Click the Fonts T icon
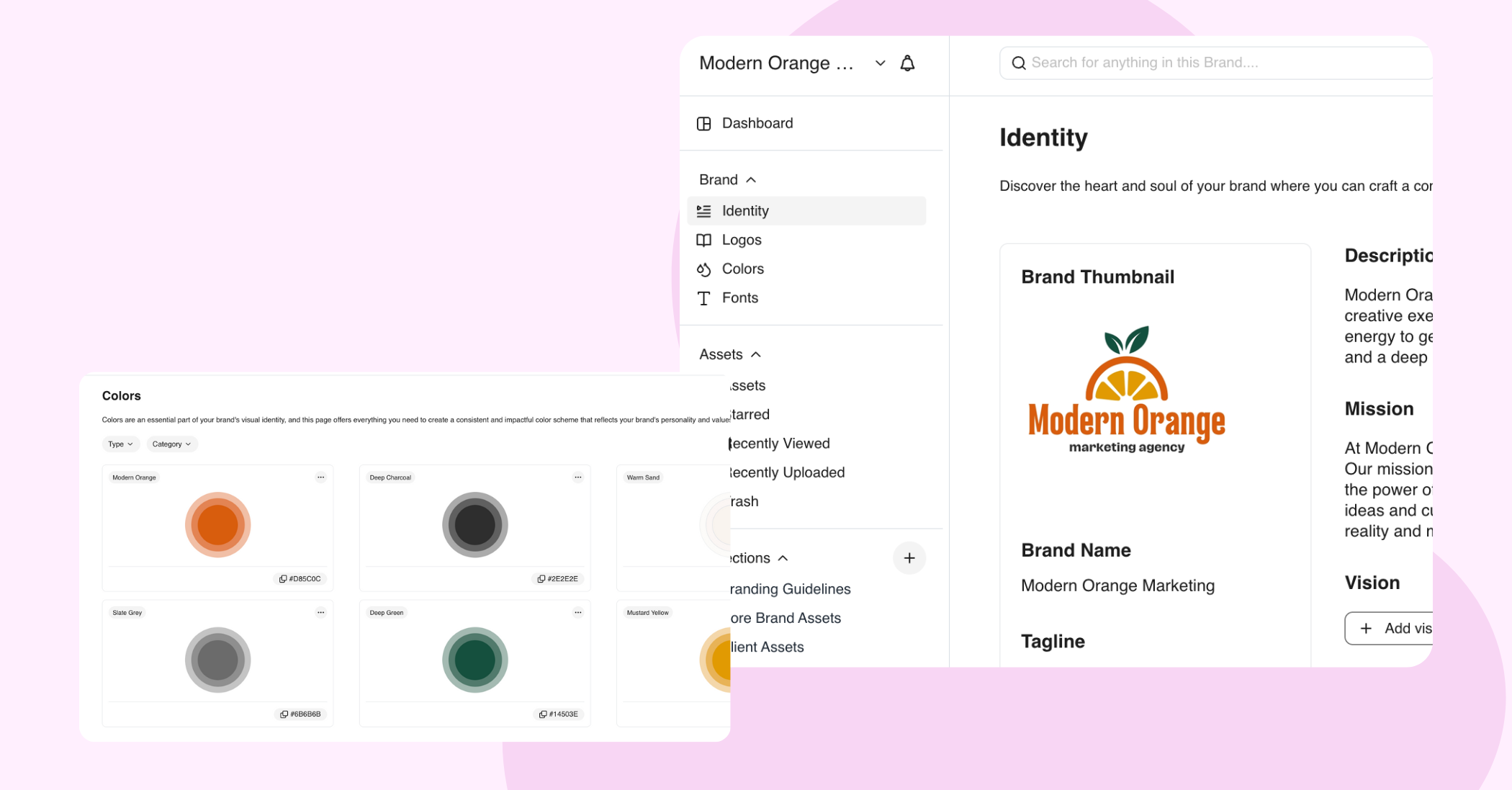Image resolution: width=1512 pixels, height=790 pixels. click(703, 298)
